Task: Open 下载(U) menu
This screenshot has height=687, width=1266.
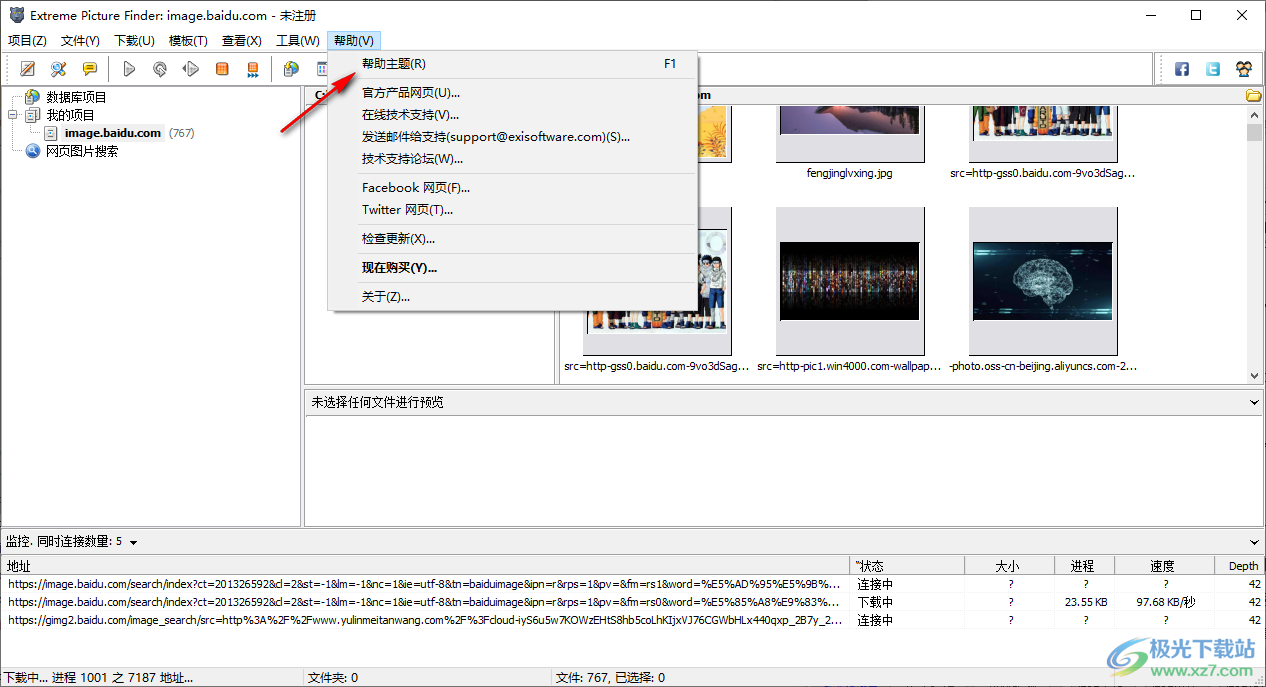Action: tap(134, 41)
